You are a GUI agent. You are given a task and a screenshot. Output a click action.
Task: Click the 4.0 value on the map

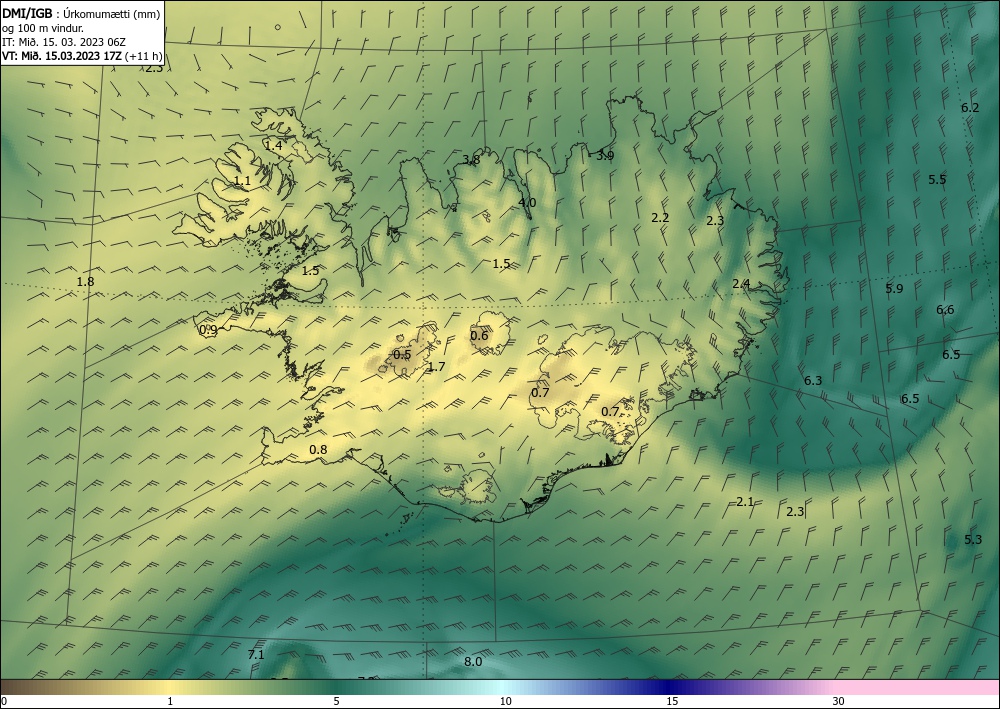pyautogui.click(x=527, y=203)
